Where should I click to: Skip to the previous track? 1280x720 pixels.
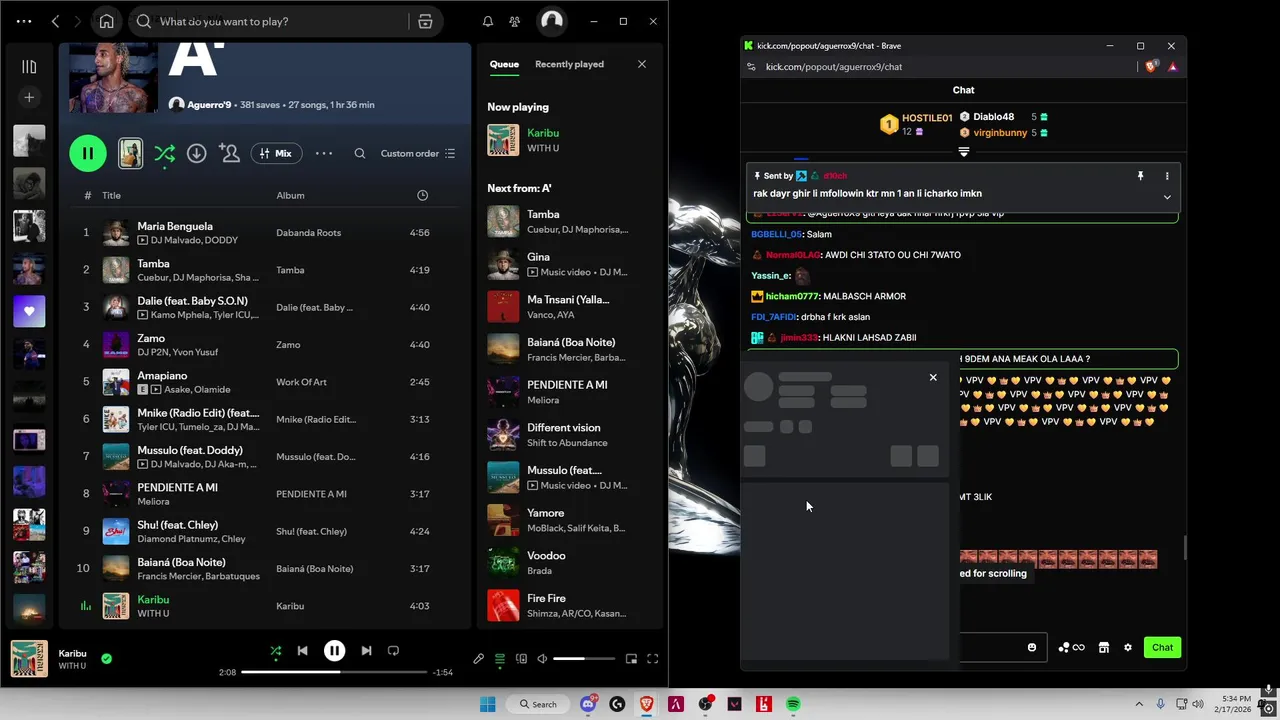coord(302,651)
